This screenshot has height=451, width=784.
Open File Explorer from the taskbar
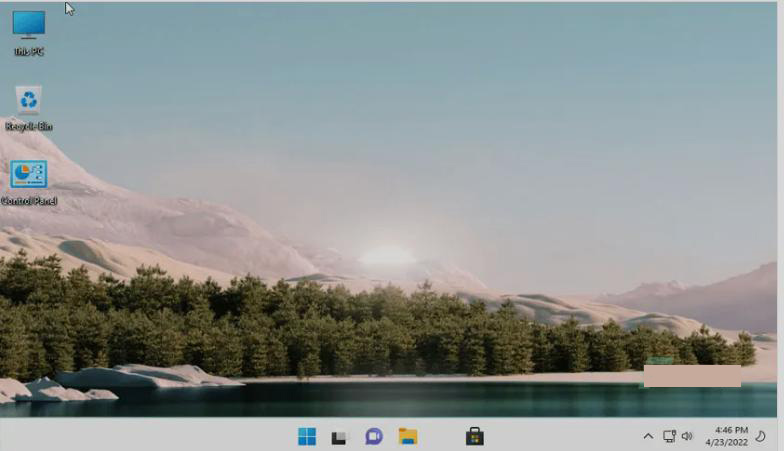(x=408, y=436)
